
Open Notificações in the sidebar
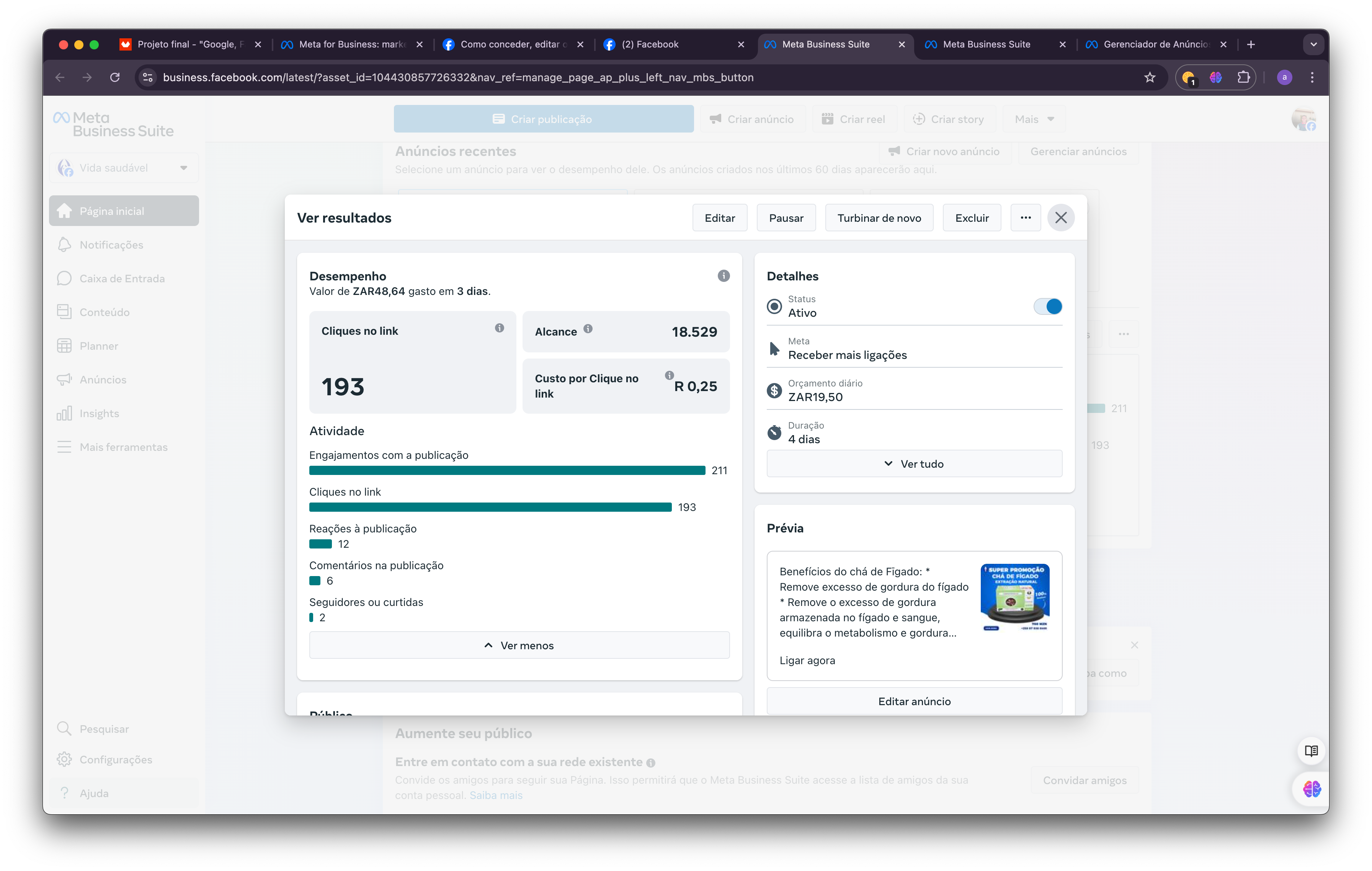coord(124,244)
